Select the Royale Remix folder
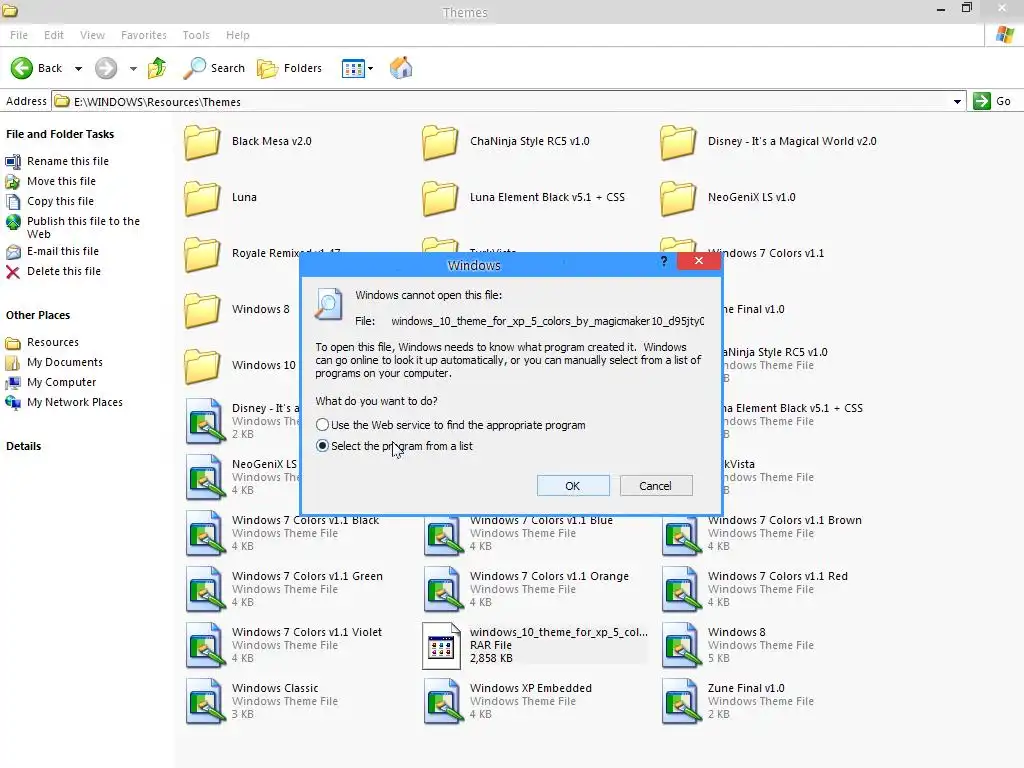Viewport: 1024px width, 768px height. (x=202, y=255)
